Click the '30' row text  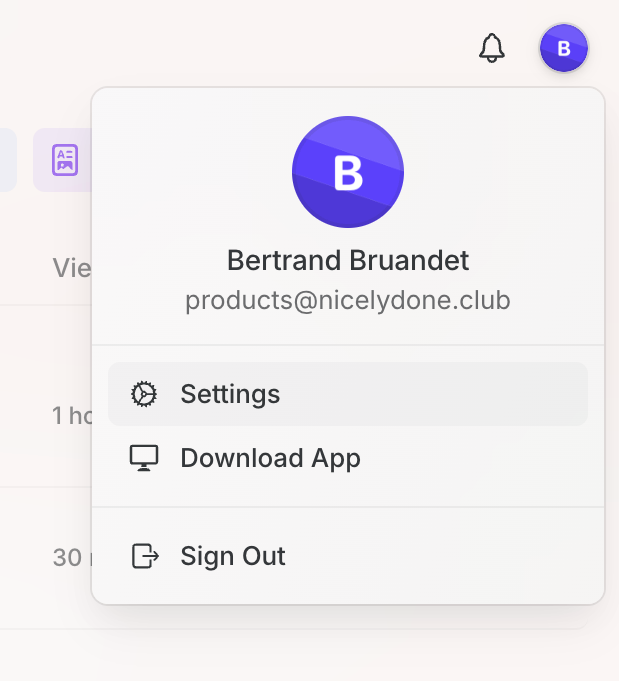coord(72,558)
